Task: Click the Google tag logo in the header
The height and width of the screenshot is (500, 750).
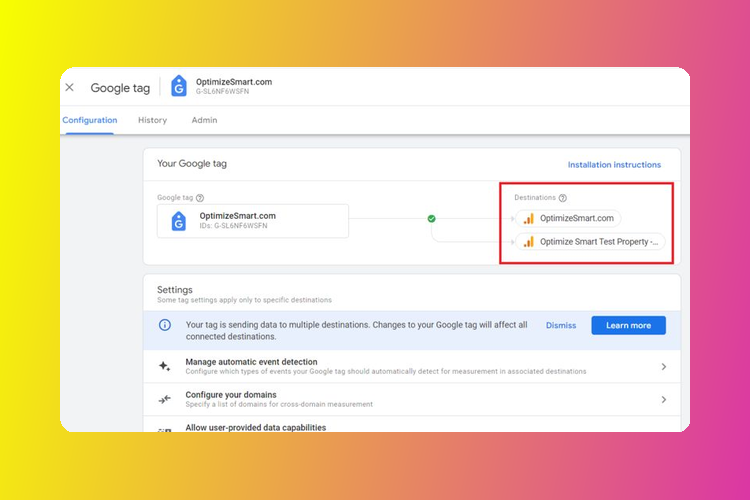Action: point(178,86)
